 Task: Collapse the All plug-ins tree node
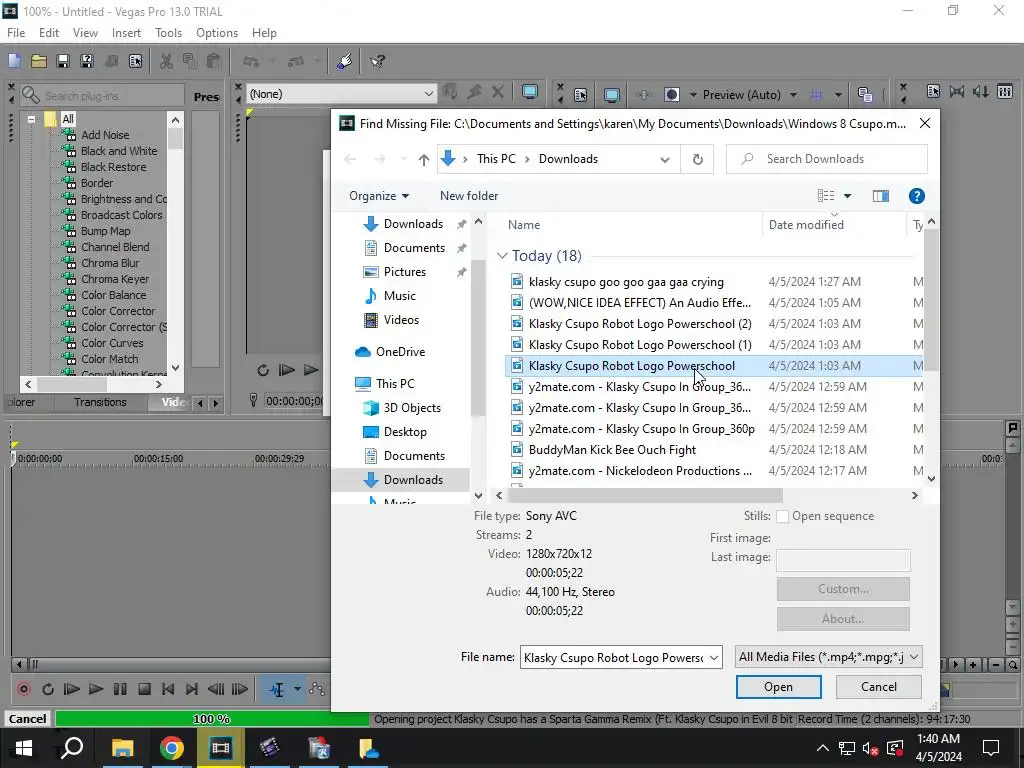(x=31, y=120)
